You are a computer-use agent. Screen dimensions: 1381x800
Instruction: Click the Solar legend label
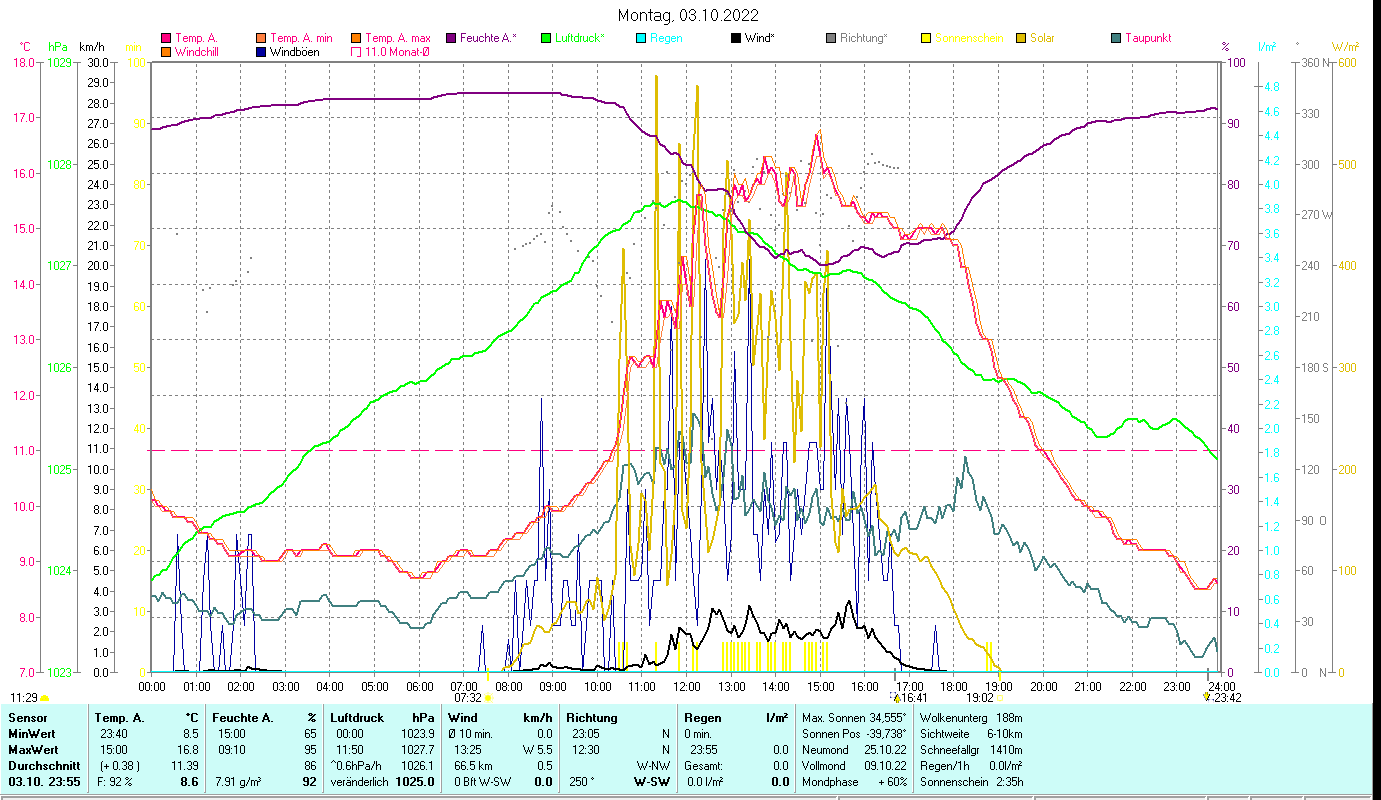point(1042,38)
